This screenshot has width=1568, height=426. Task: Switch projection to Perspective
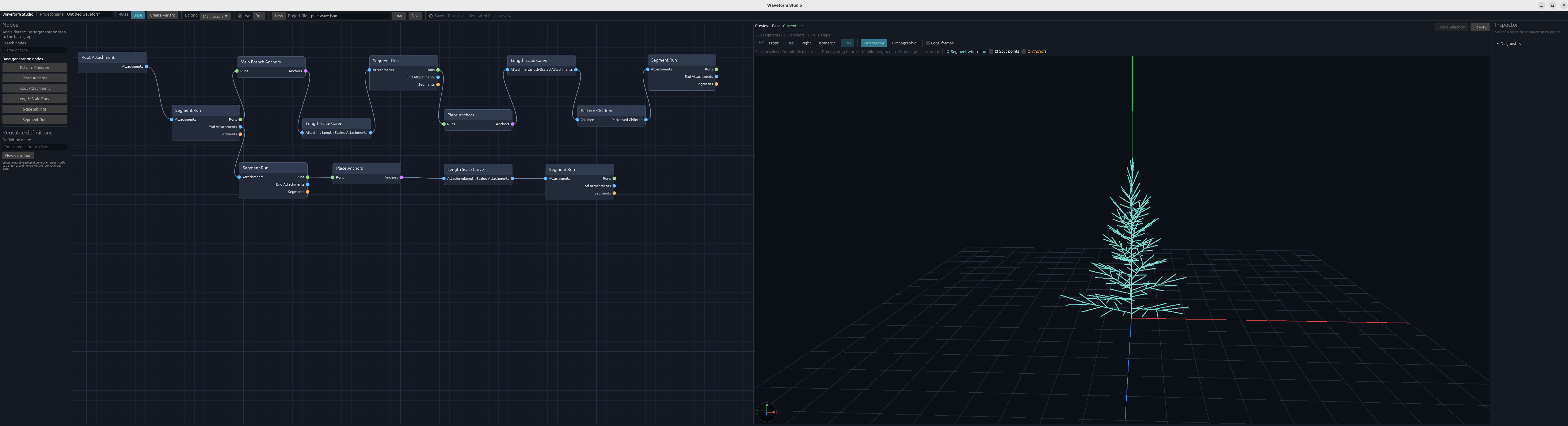point(873,43)
